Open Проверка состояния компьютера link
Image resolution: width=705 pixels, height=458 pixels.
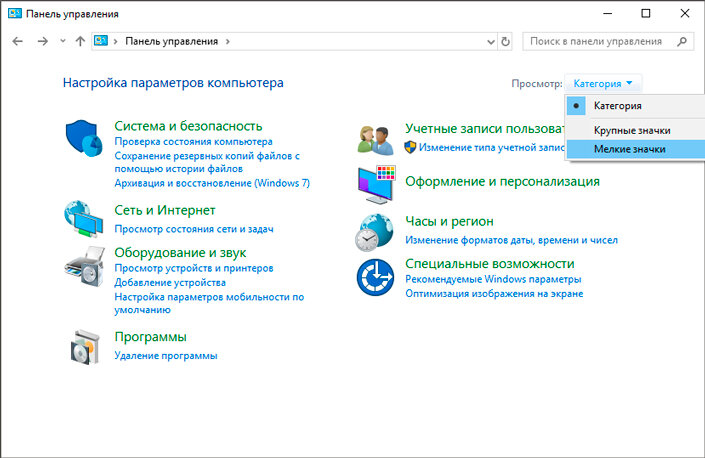[193, 142]
